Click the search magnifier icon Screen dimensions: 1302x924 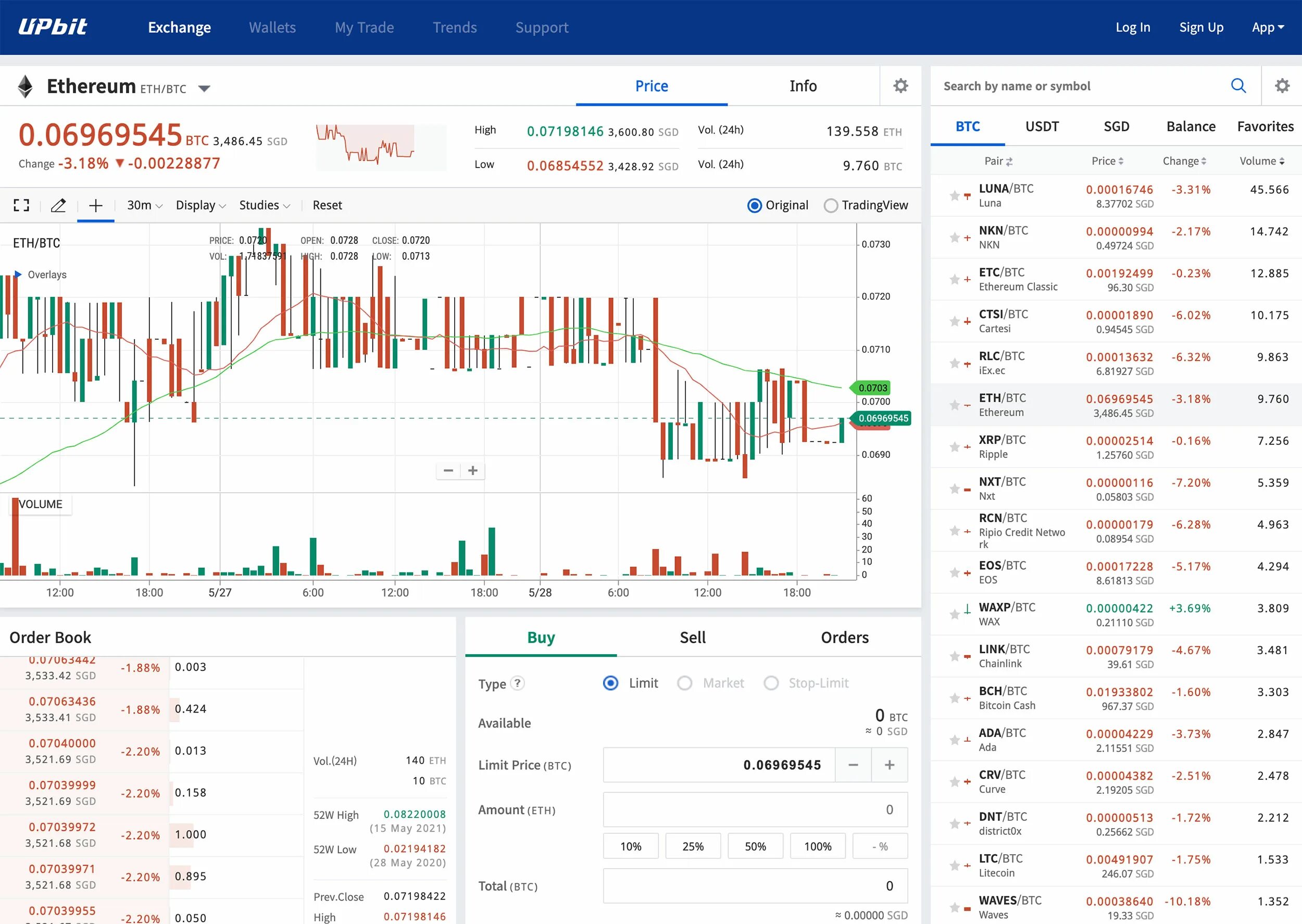click(1238, 86)
